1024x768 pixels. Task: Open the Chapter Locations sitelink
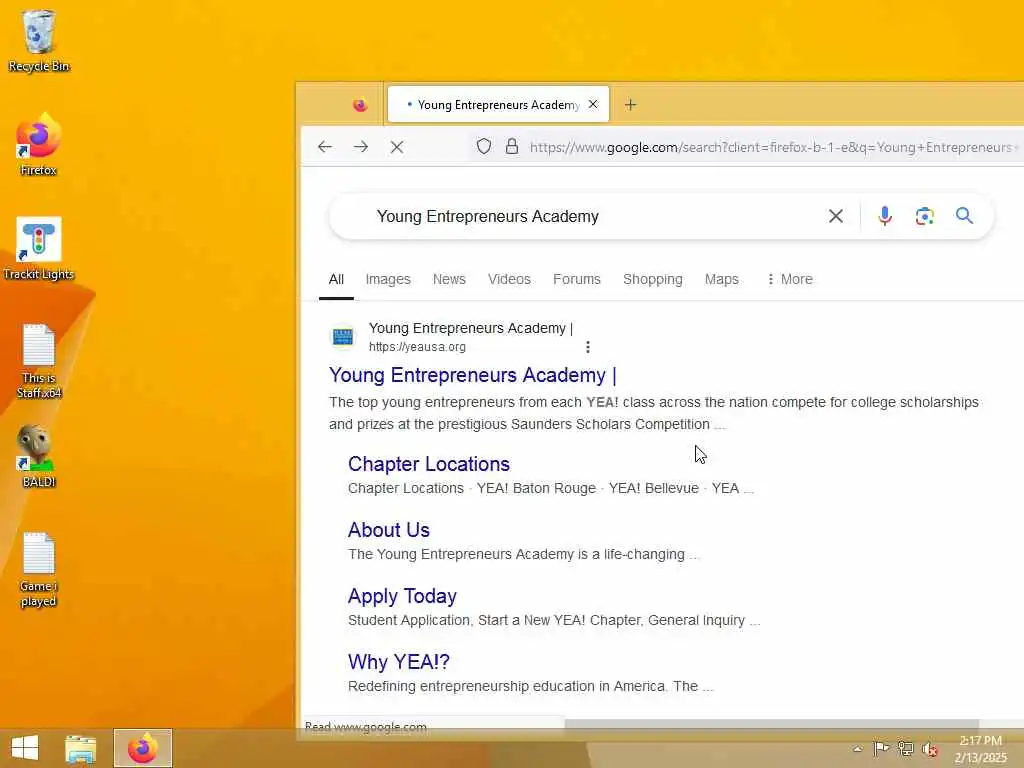[x=428, y=464]
